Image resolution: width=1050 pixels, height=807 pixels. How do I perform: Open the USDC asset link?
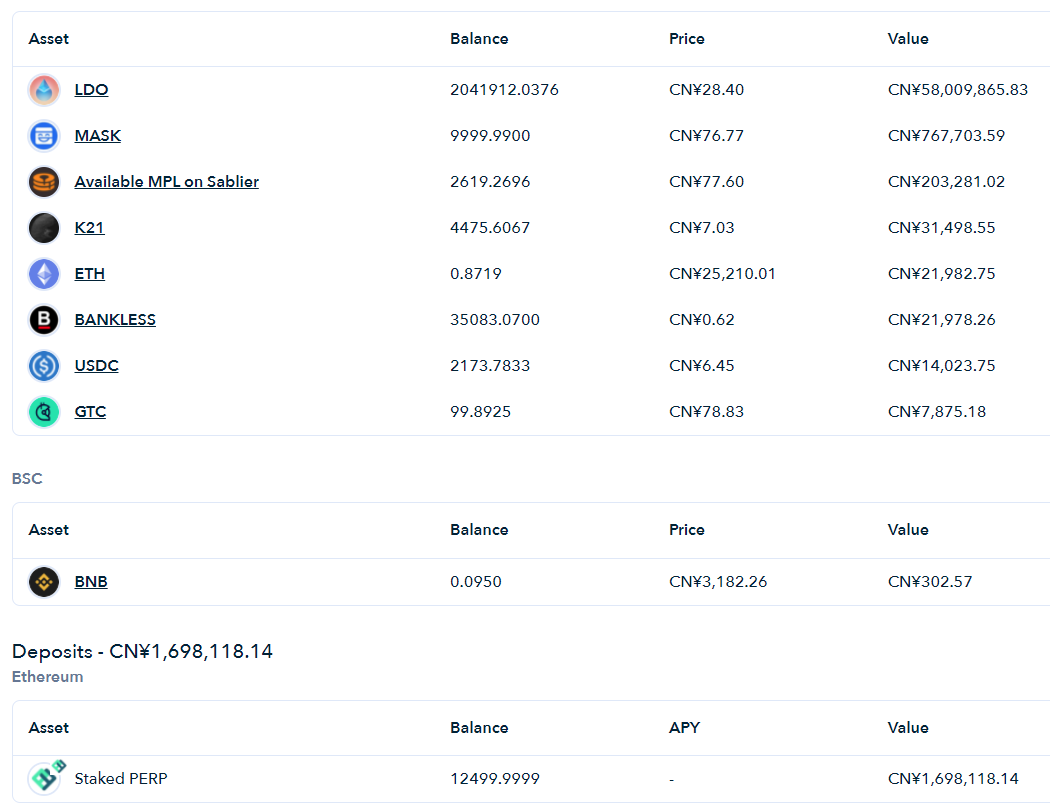[96, 366]
